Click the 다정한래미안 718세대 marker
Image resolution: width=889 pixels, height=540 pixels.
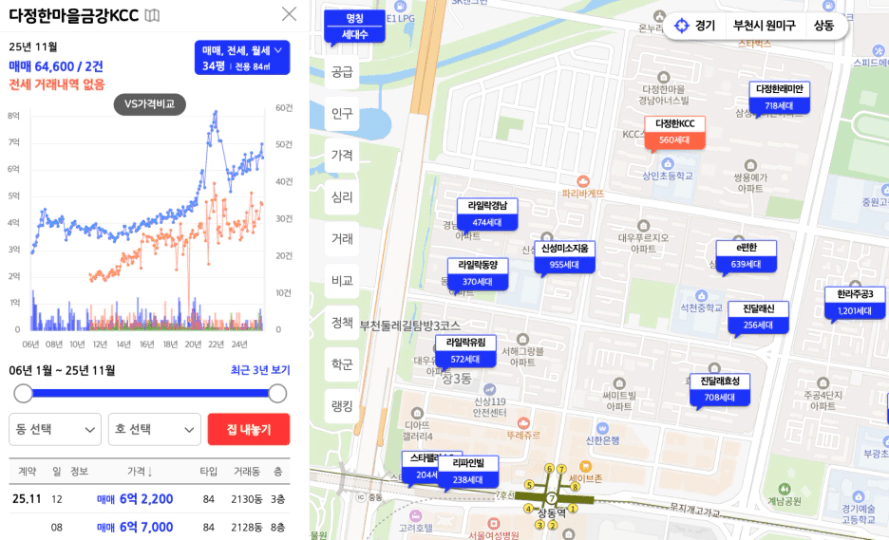click(x=780, y=98)
